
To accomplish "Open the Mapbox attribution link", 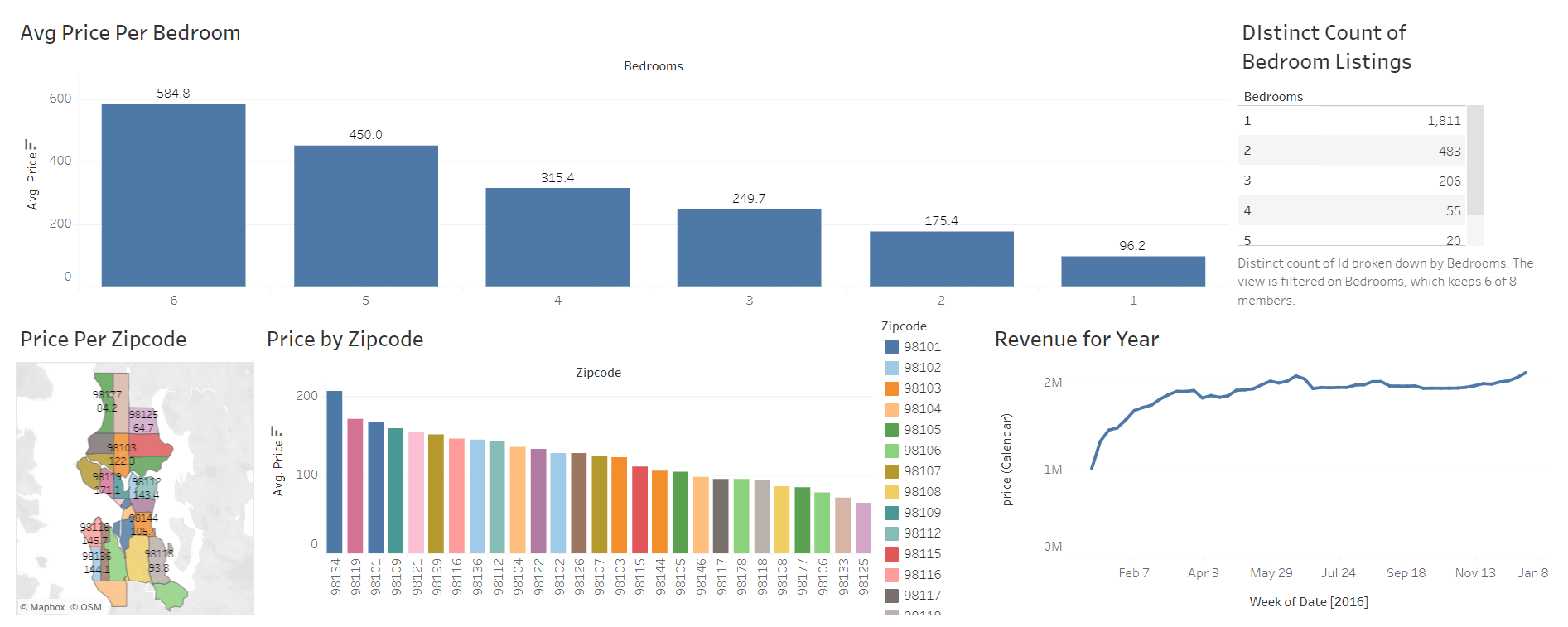I will pyautogui.click(x=42, y=607).
